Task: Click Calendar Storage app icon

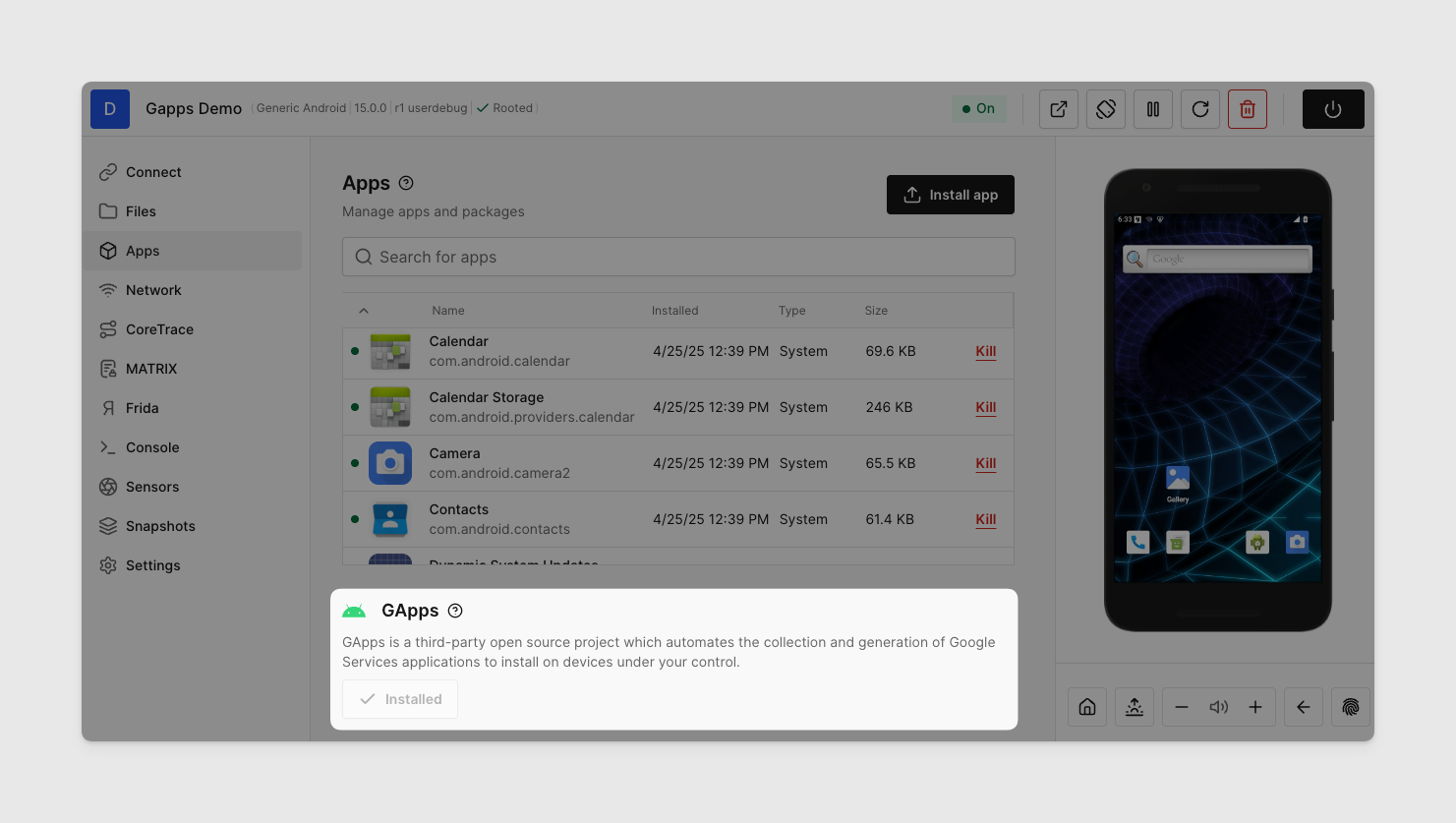Action: tap(390, 407)
